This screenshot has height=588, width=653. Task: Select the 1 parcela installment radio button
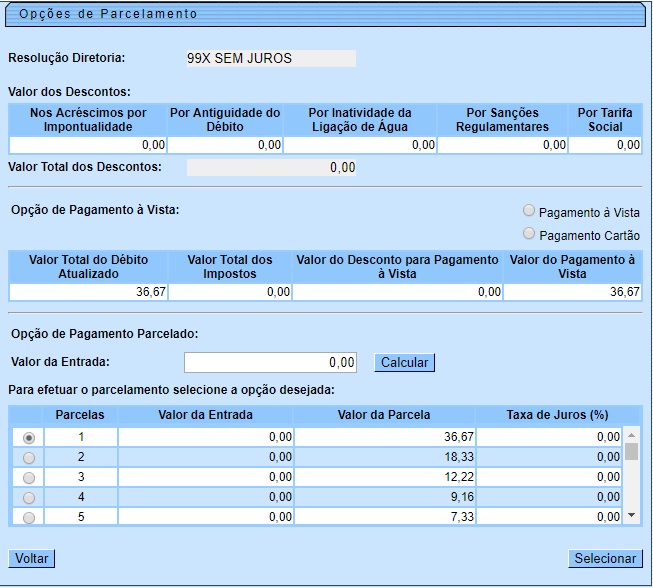[28, 437]
